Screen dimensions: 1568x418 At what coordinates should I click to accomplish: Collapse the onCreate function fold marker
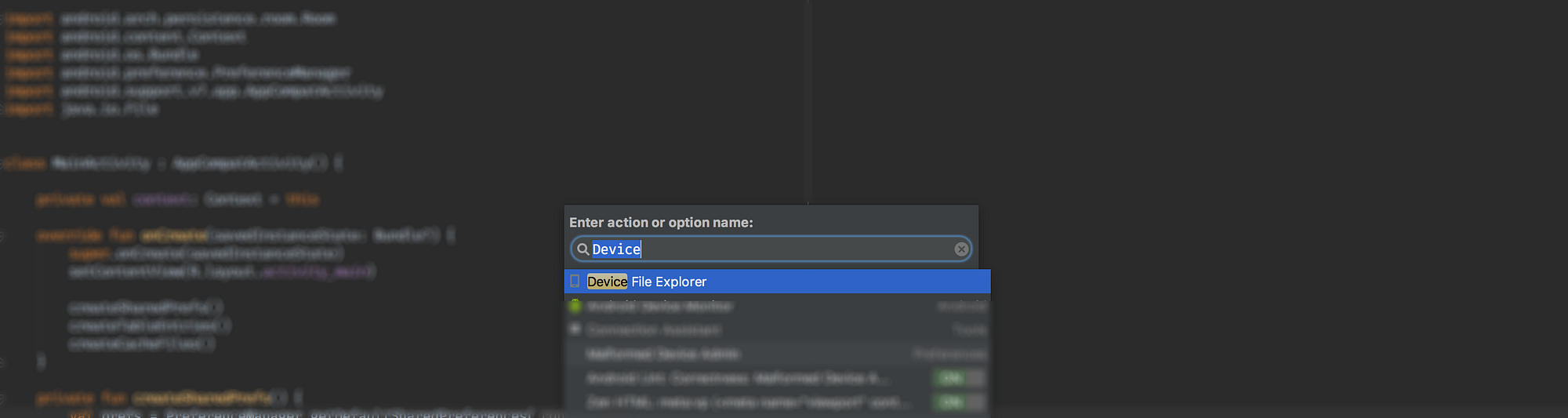[2, 235]
